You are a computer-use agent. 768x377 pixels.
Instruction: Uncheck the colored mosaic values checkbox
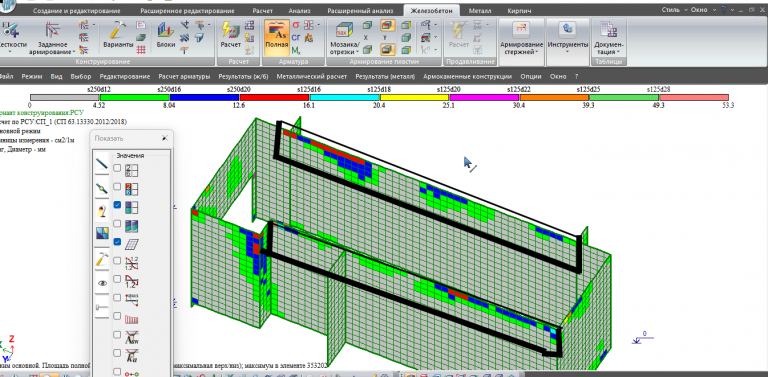point(117,205)
